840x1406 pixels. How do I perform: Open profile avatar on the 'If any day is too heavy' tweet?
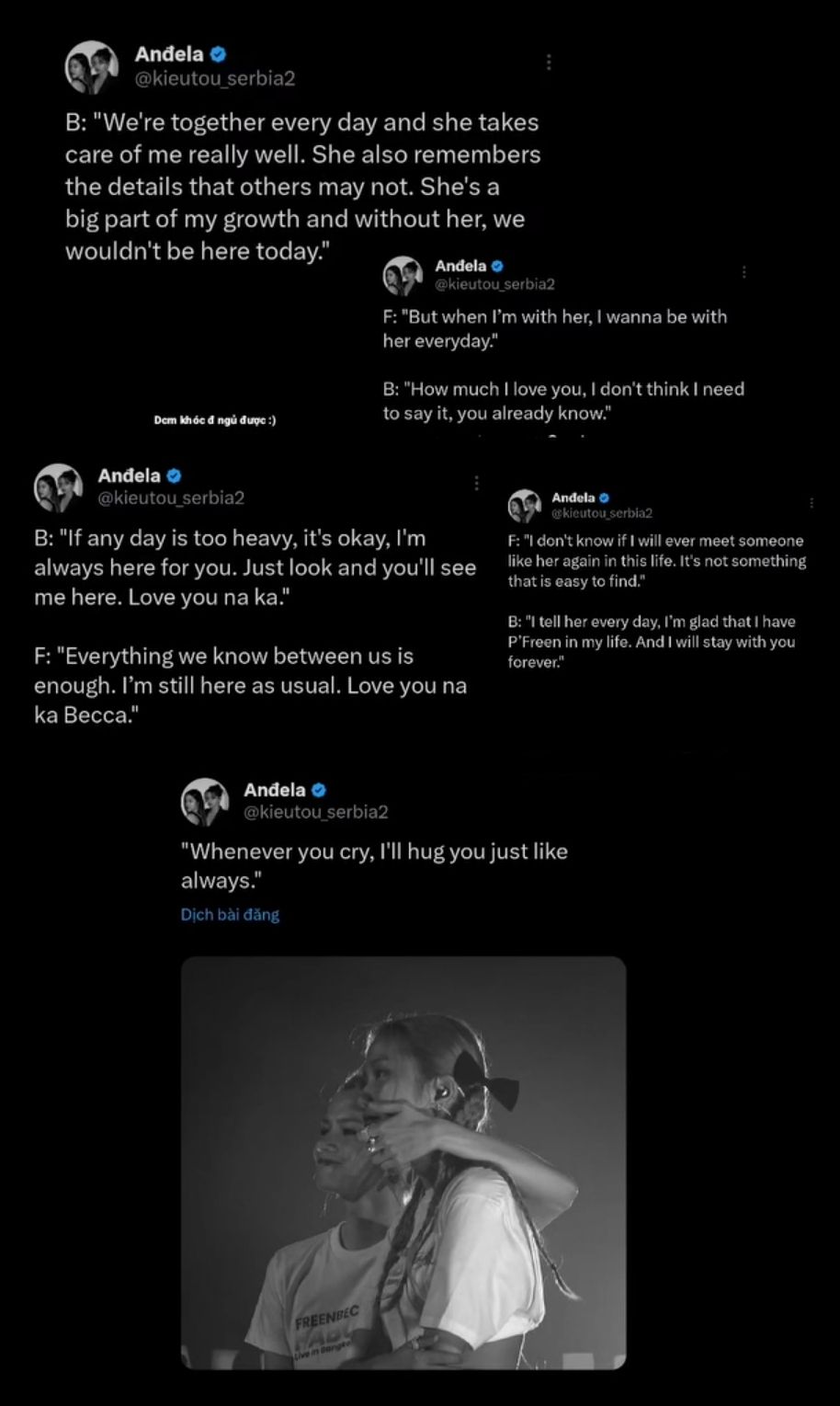tap(58, 487)
